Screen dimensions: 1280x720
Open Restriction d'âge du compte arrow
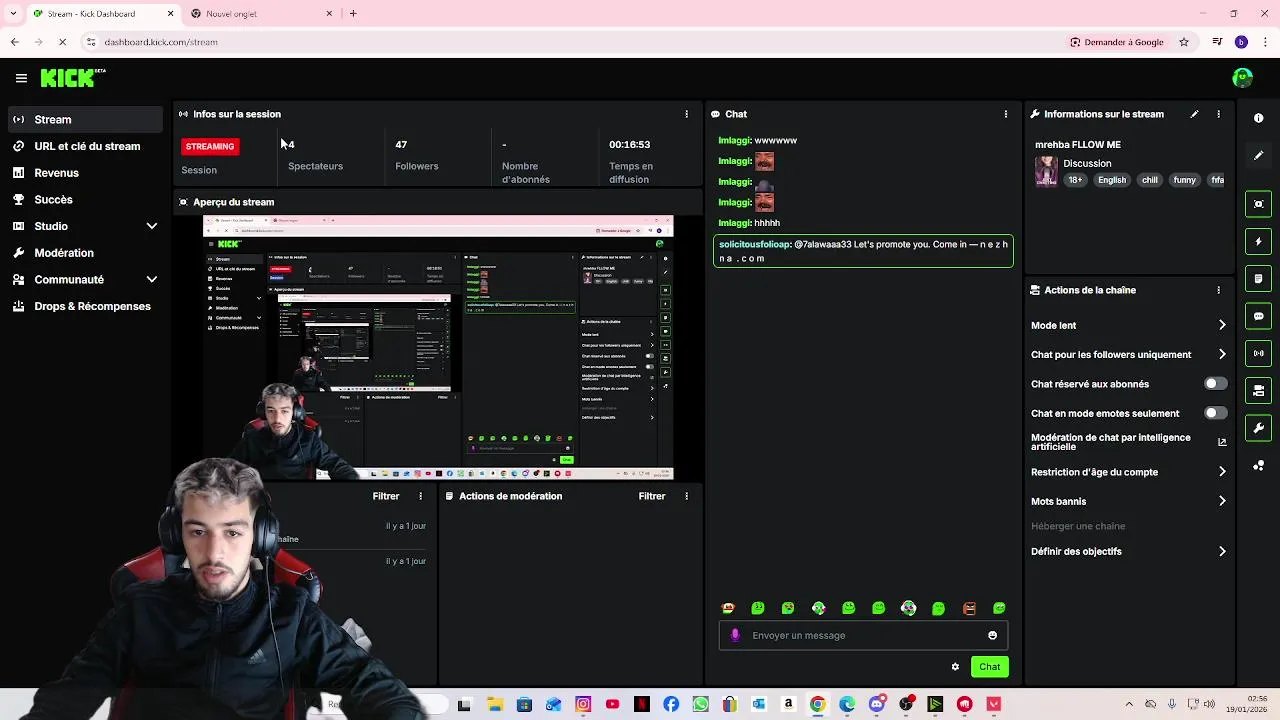(1222, 472)
